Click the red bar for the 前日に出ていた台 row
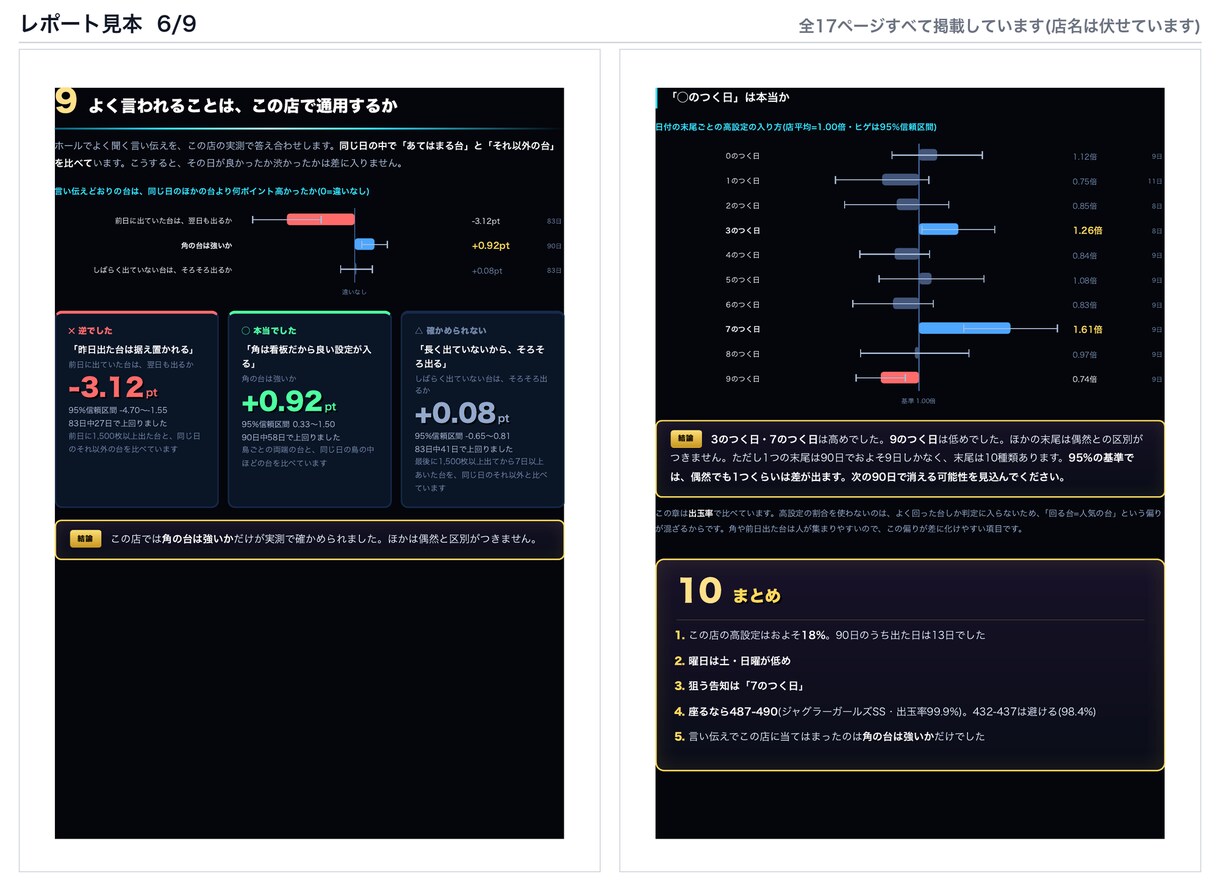This screenshot has width=1220, height=891. (320, 220)
